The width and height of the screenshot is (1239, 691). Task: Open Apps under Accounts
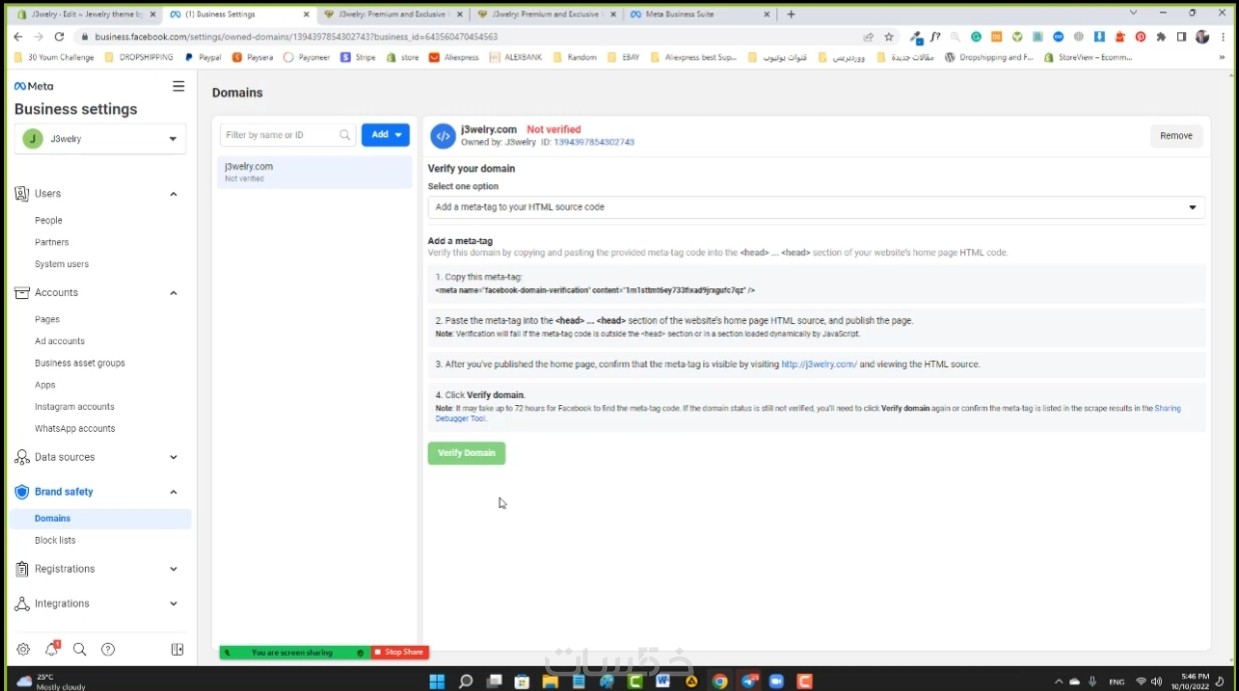tap(45, 385)
